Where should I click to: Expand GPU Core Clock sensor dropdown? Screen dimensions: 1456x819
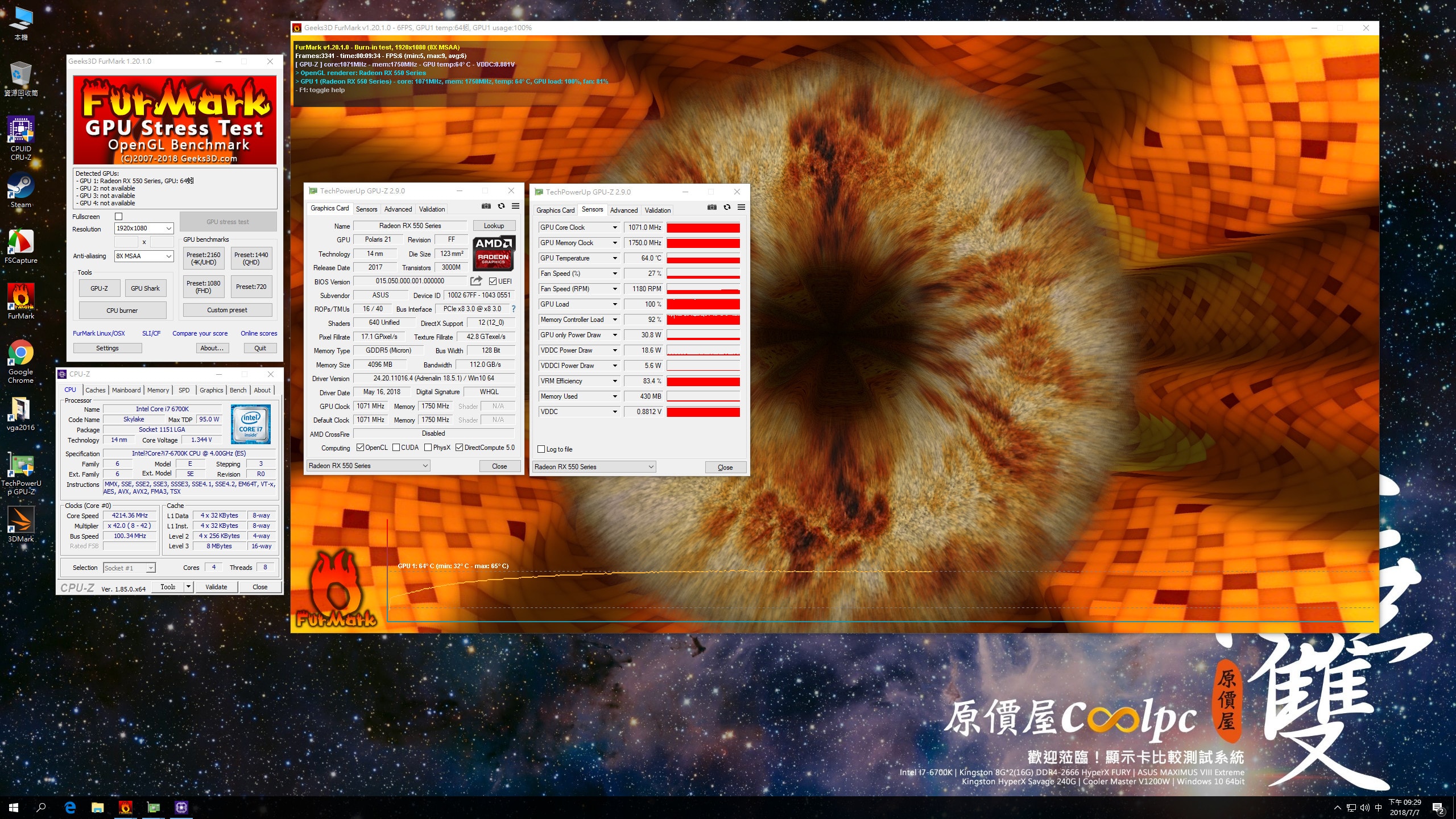tap(615, 227)
